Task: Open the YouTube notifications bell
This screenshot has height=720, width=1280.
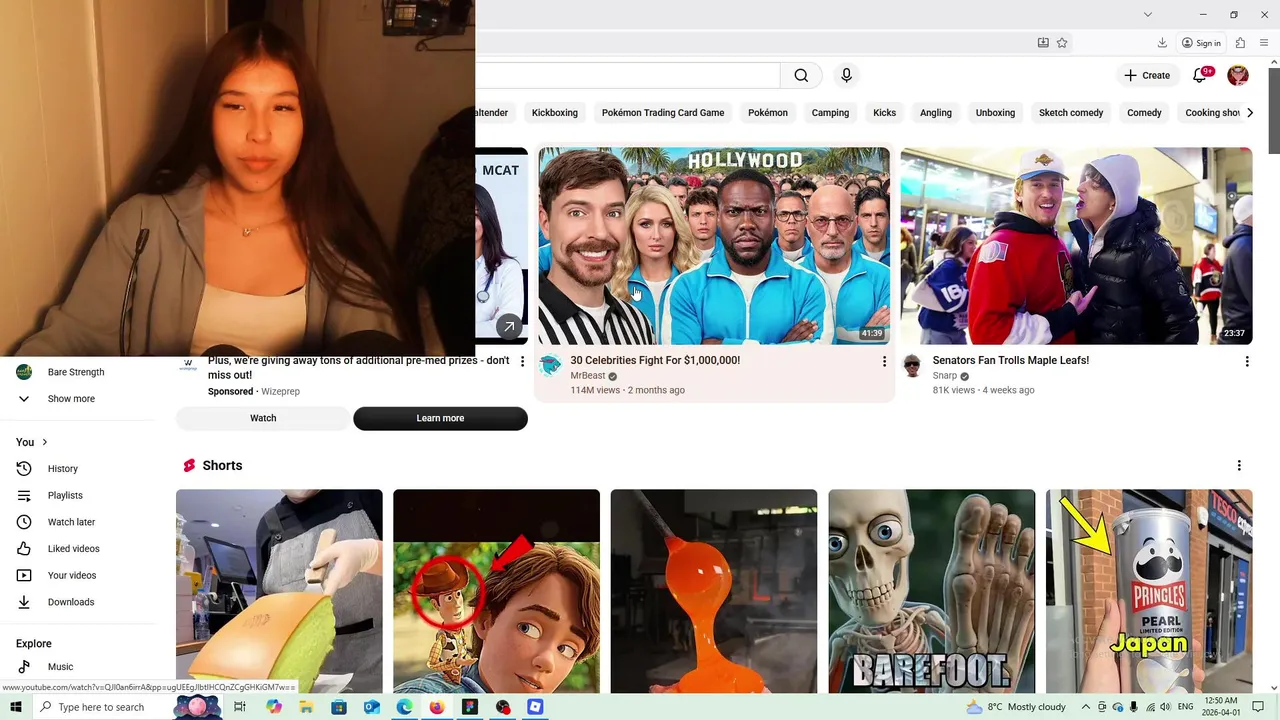Action: tap(1200, 75)
